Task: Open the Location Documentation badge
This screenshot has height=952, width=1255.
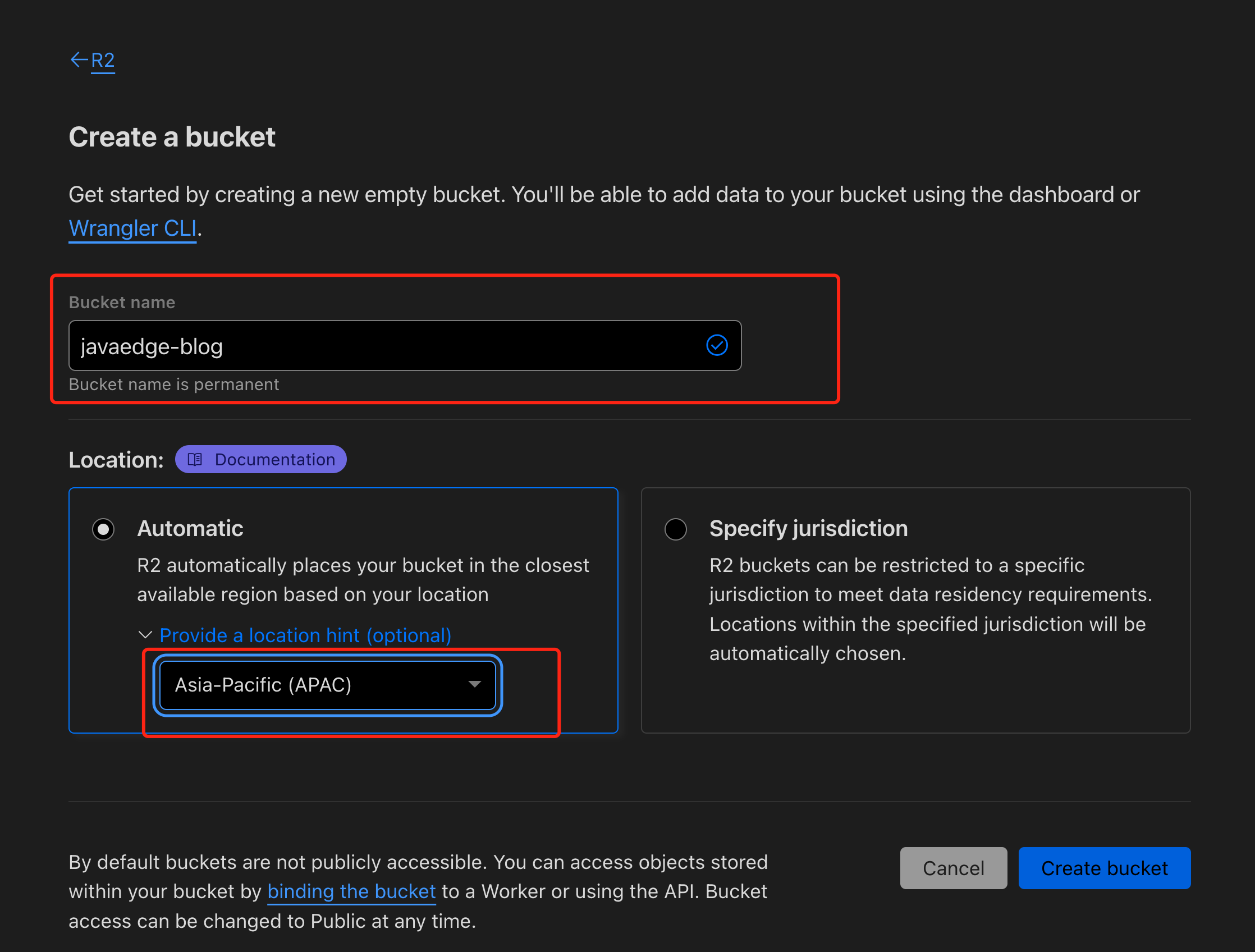Action: (260, 459)
